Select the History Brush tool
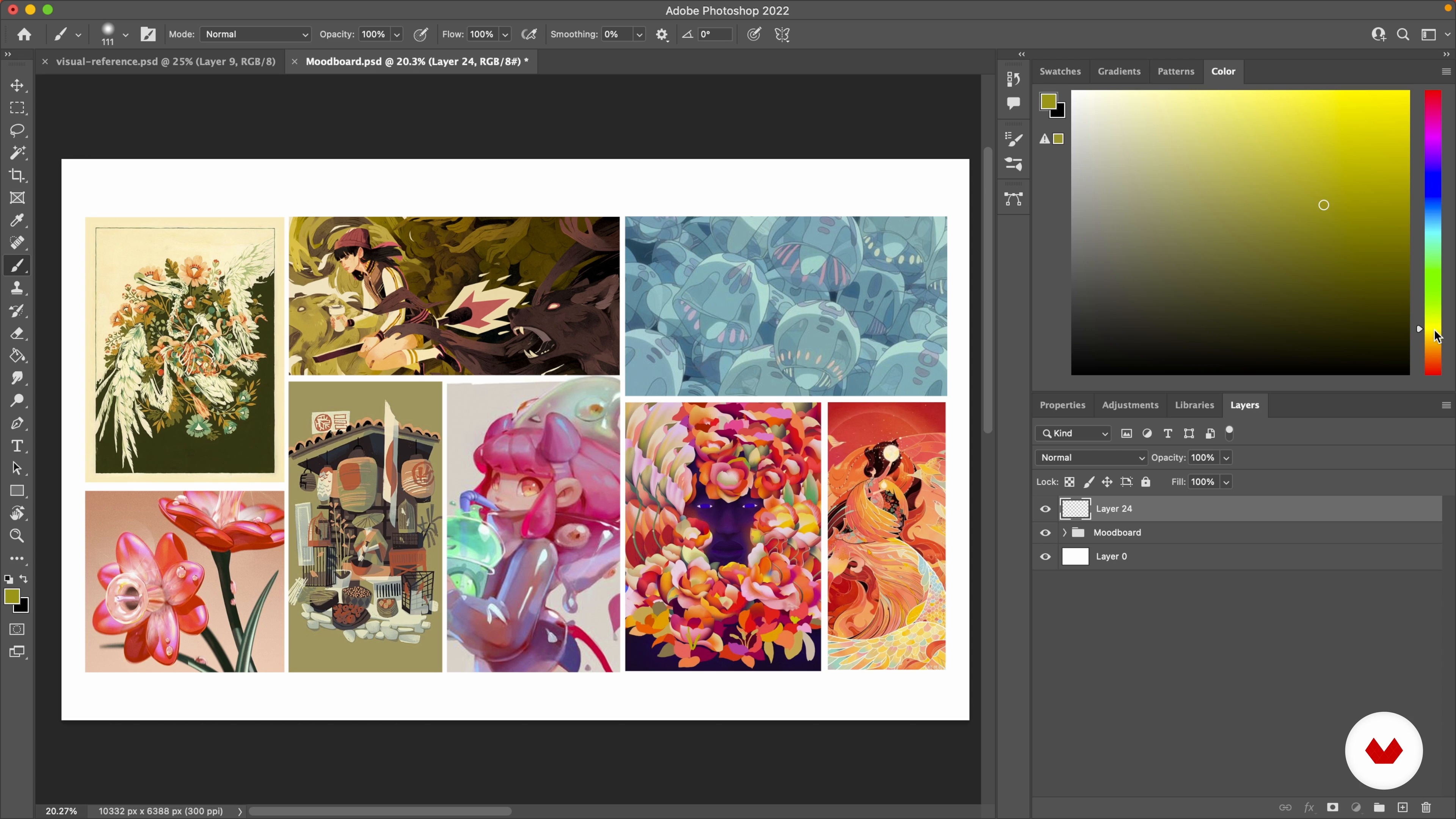1456x819 pixels. click(x=17, y=311)
